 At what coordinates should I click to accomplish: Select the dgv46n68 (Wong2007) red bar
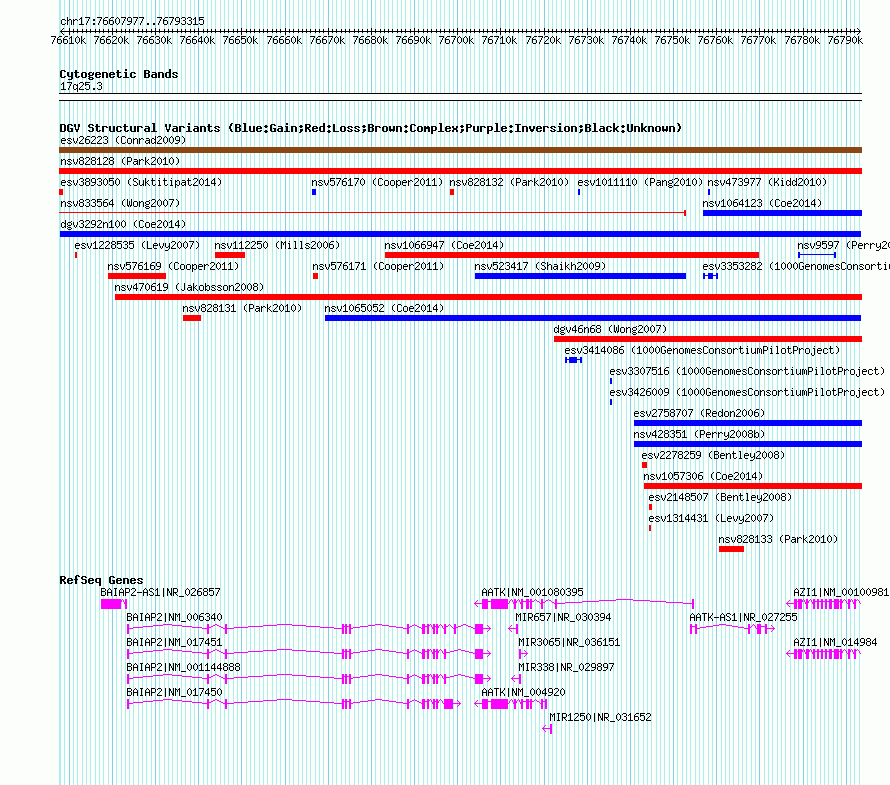tap(708, 339)
